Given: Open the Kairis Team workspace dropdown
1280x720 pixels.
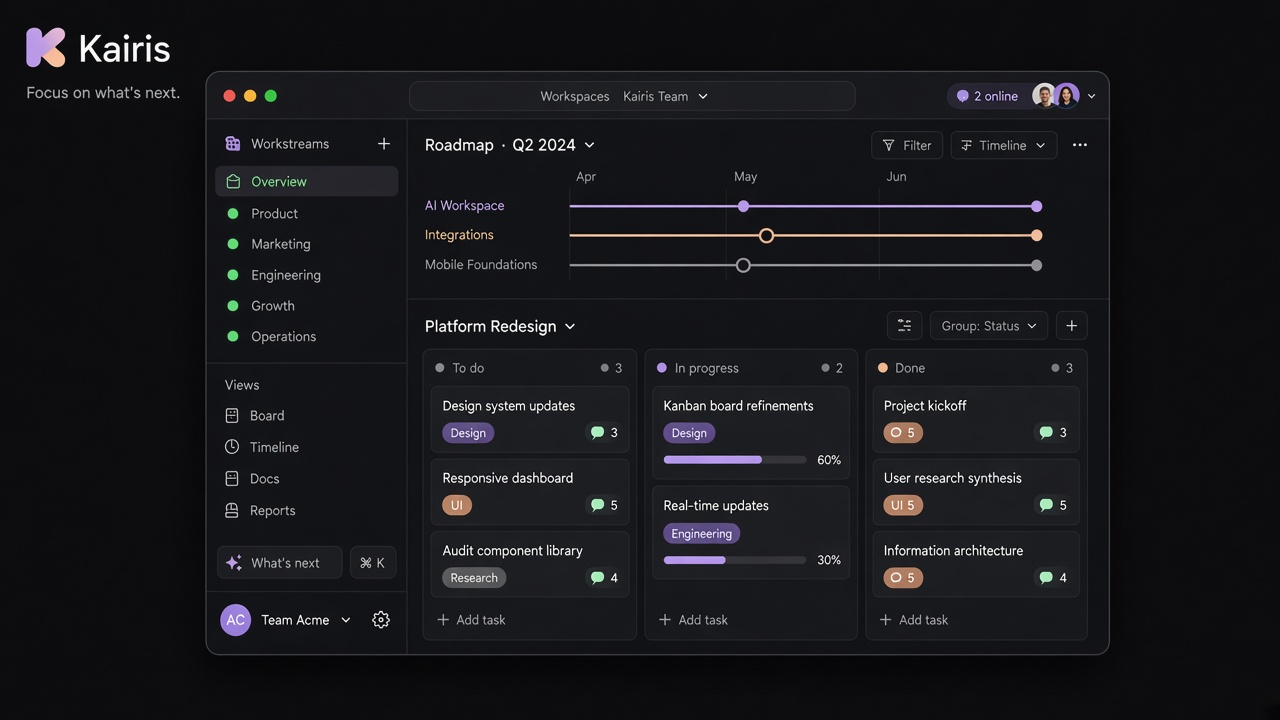Looking at the screenshot, I should tap(665, 96).
